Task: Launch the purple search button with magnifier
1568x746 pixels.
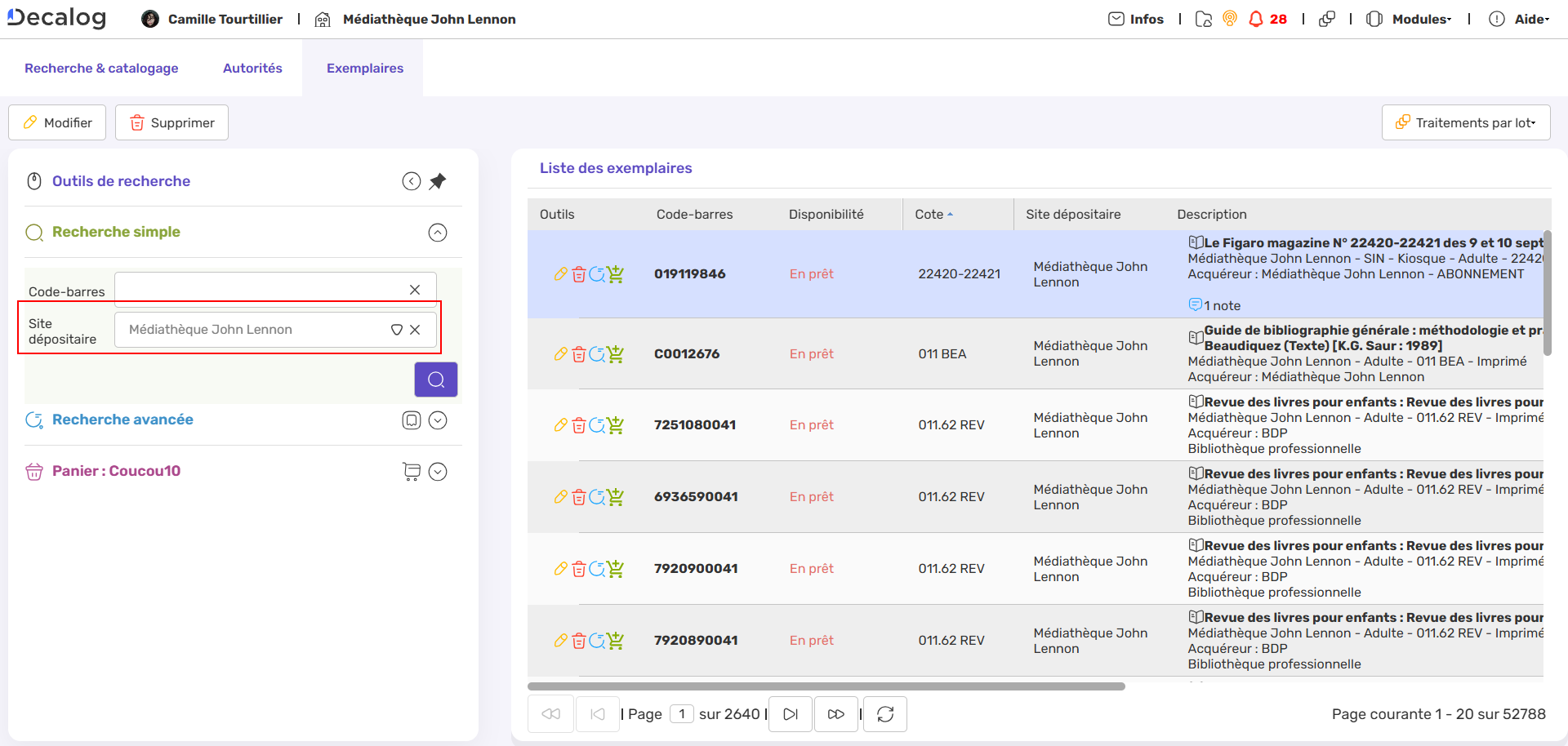Action: click(x=435, y=379)
